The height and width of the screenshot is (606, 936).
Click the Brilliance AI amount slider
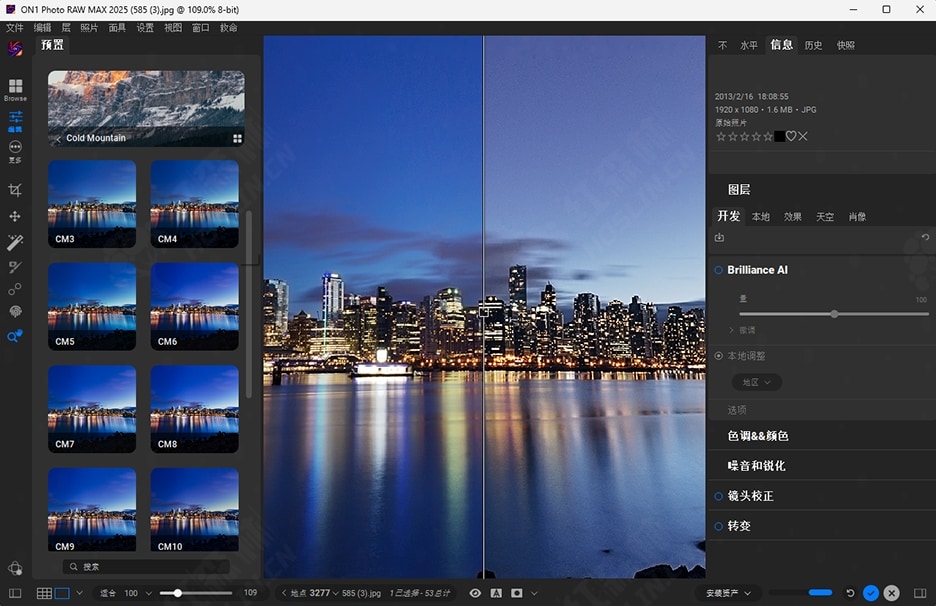(834, 314)
